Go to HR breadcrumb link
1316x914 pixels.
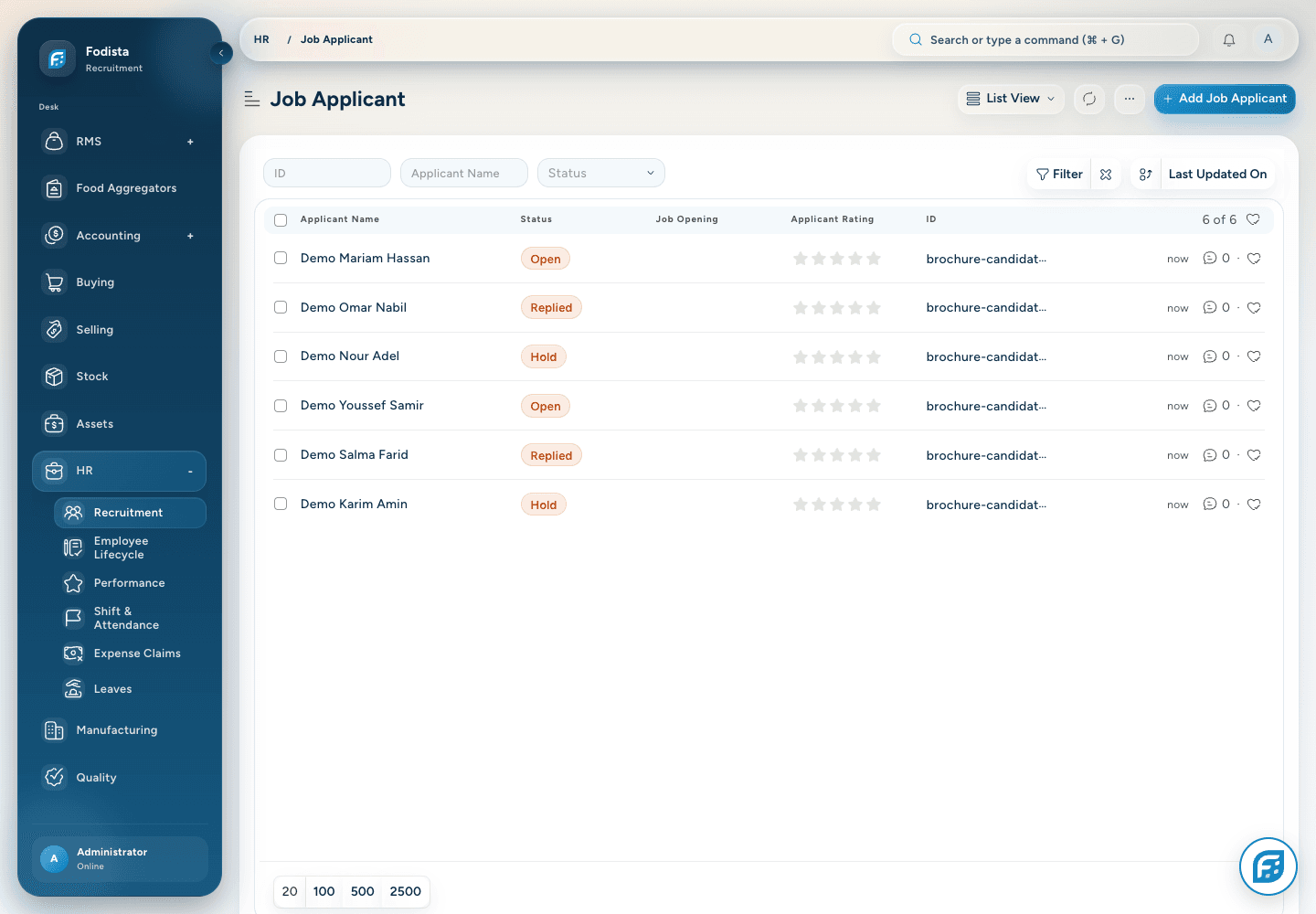(261, 39)
